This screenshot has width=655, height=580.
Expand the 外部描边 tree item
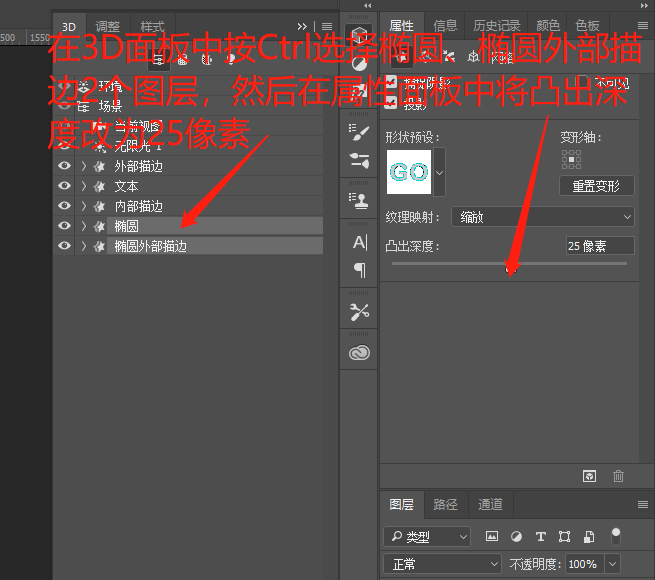point(84,166)
